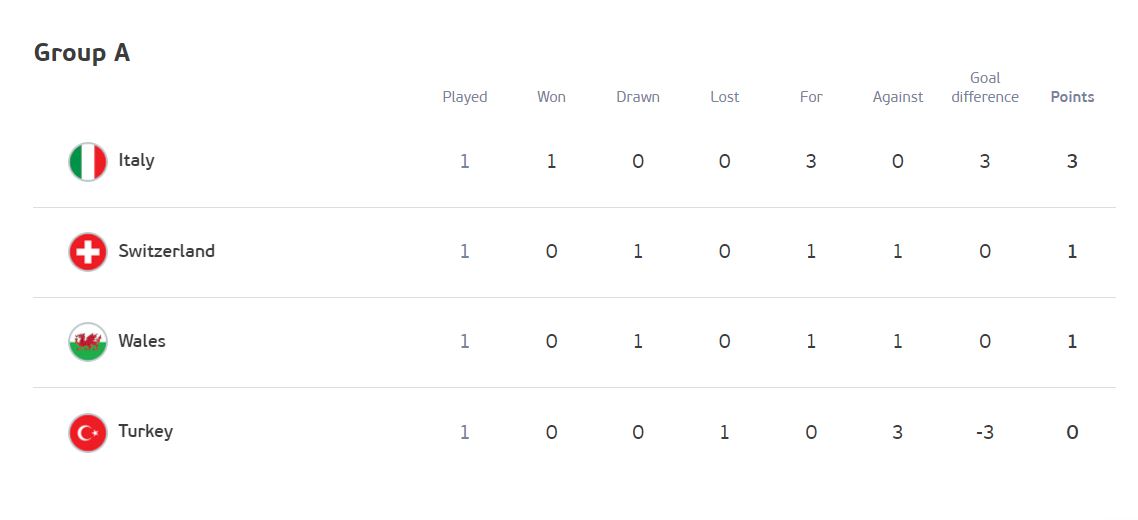The height and width of the screenshot is (520, 1138).
Task: Open the Switzerland team link
Action: (166, 251)
